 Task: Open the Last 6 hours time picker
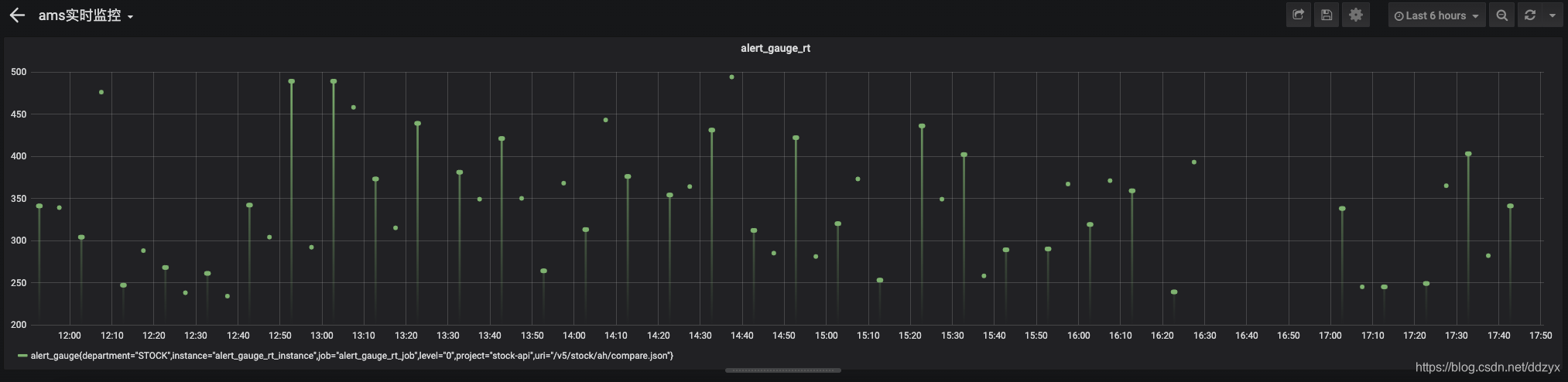coord(1436,15)
